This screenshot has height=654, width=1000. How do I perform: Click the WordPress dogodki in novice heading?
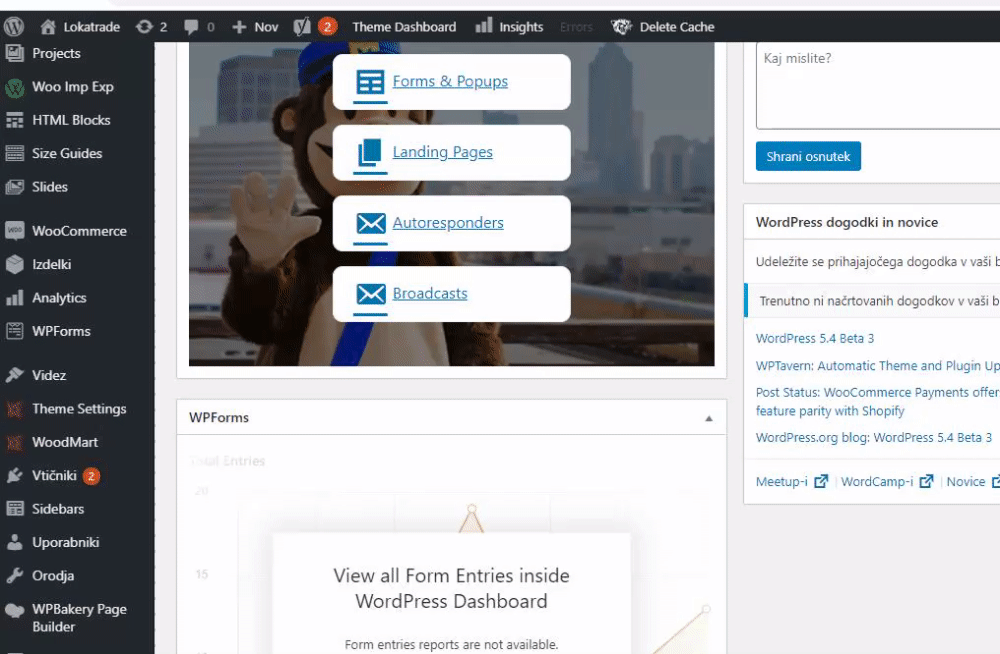coord(846,222)
